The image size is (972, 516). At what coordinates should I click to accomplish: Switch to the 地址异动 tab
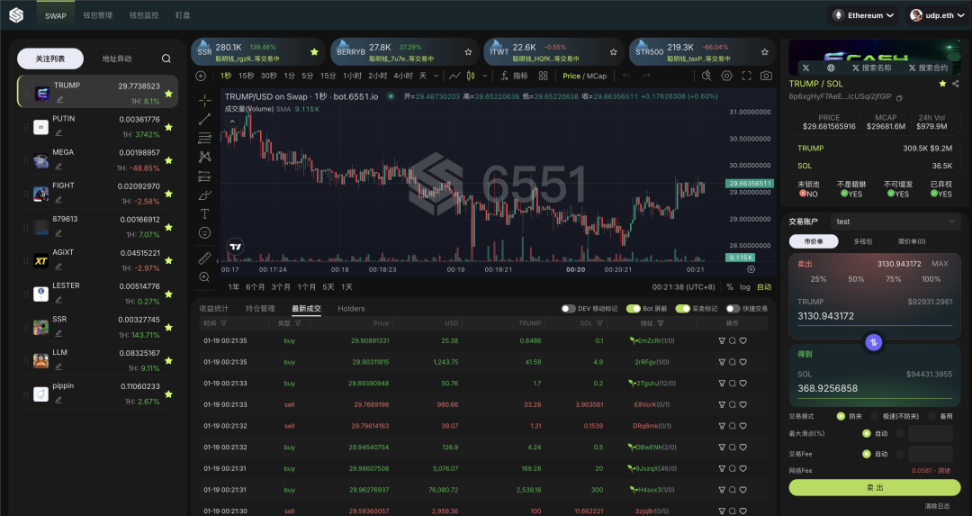pos(117,58)
